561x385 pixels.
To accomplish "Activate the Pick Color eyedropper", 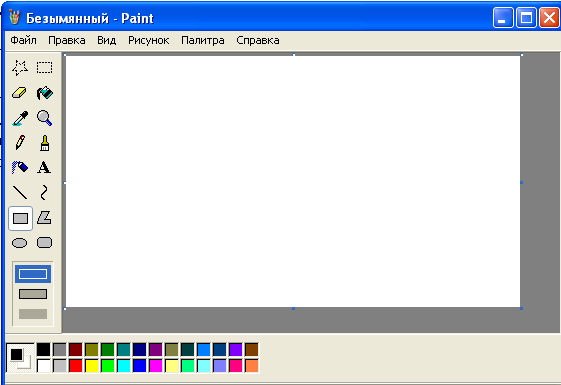I will click(x=20, y=118).
